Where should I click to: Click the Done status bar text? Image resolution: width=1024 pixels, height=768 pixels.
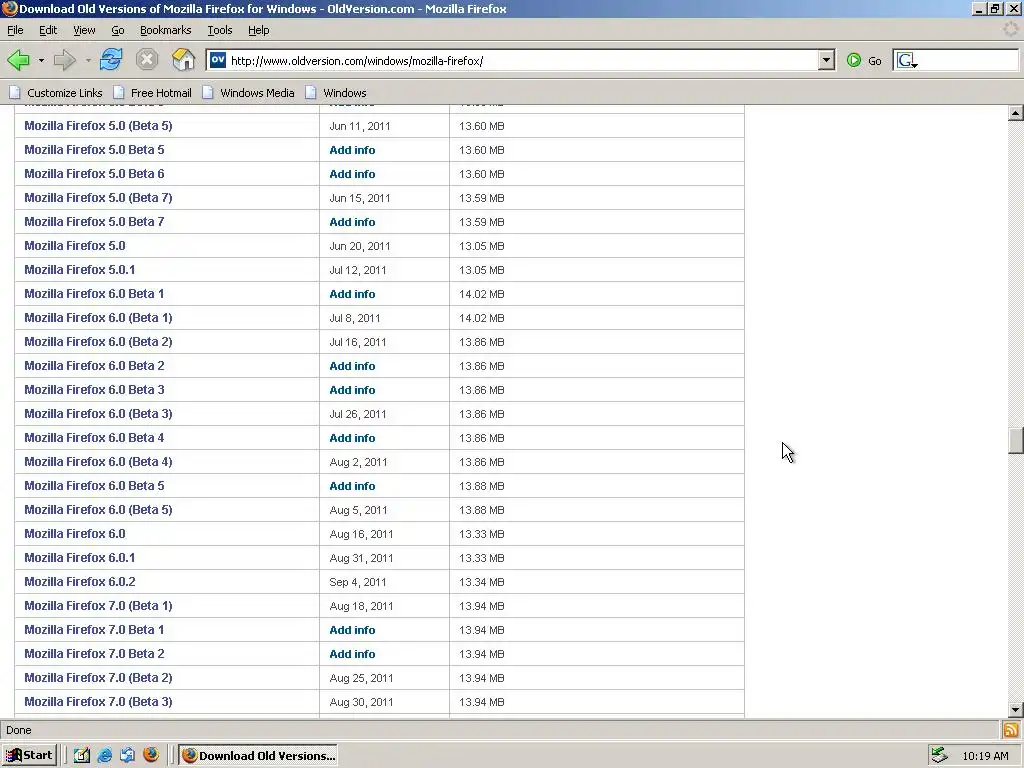tap(19, 730)
